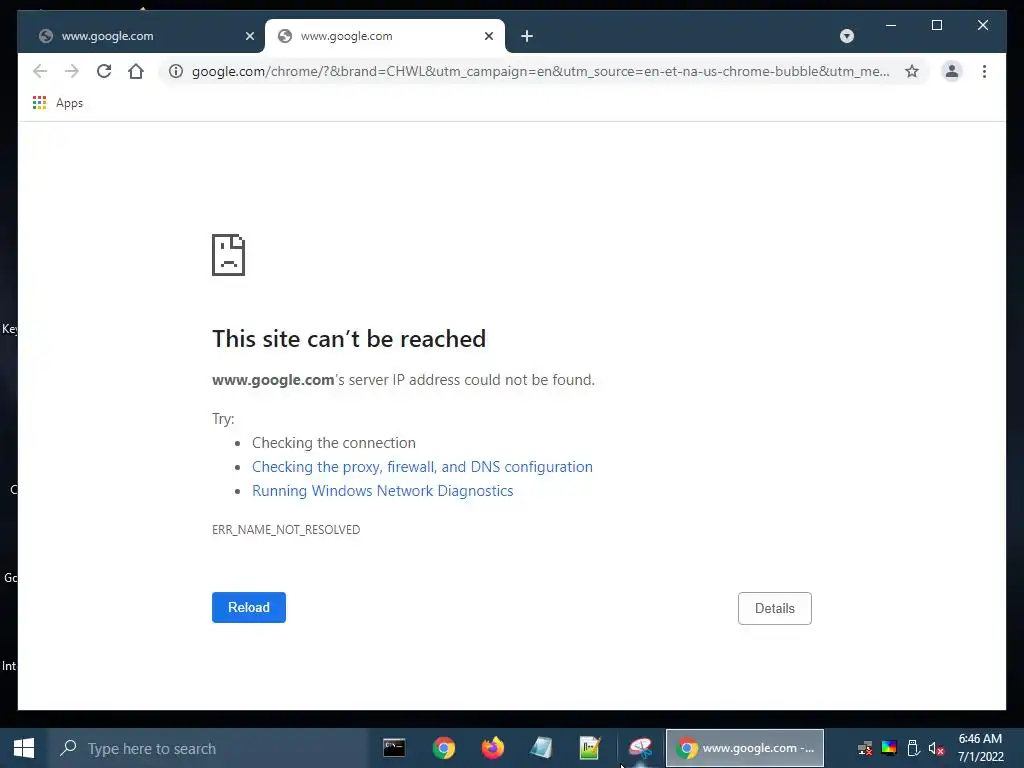
Task: Open the notepad-style icon in the taskbar
Action: click(x=541, y=748)
